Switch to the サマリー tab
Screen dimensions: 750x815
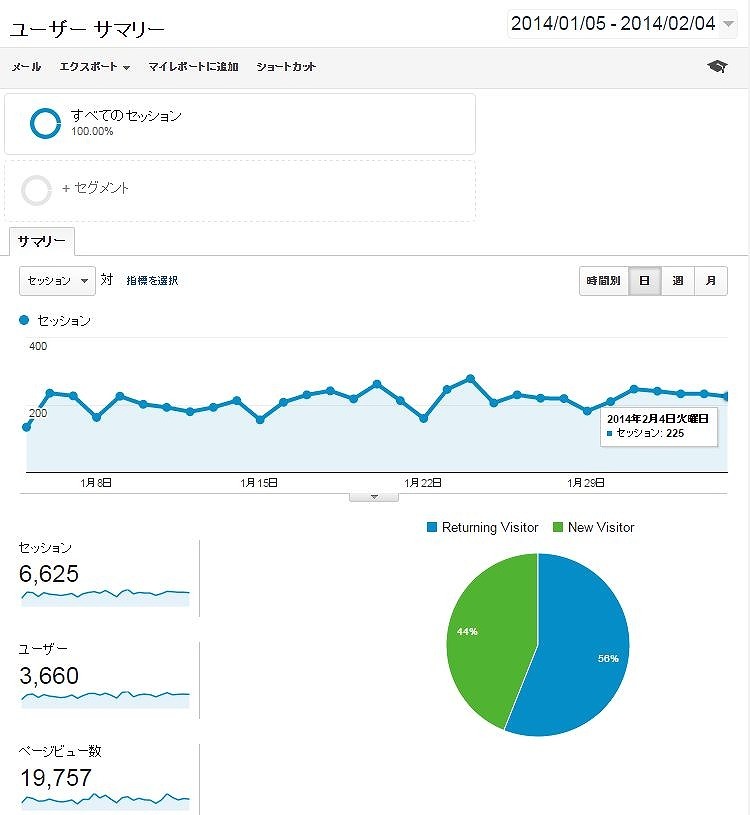click(x=42, y=241)
